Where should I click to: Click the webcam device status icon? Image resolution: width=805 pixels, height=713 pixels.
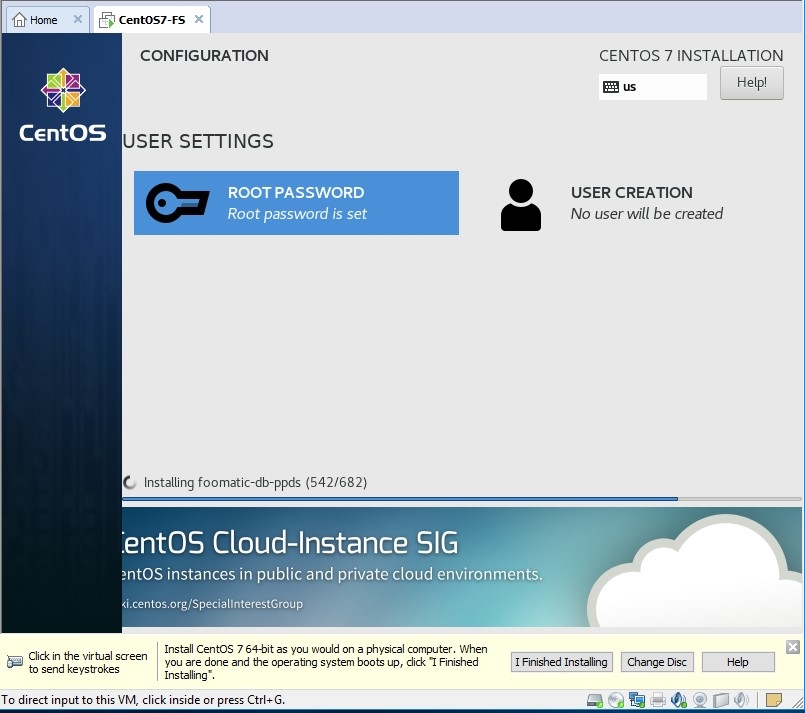(x=700, y=700)
